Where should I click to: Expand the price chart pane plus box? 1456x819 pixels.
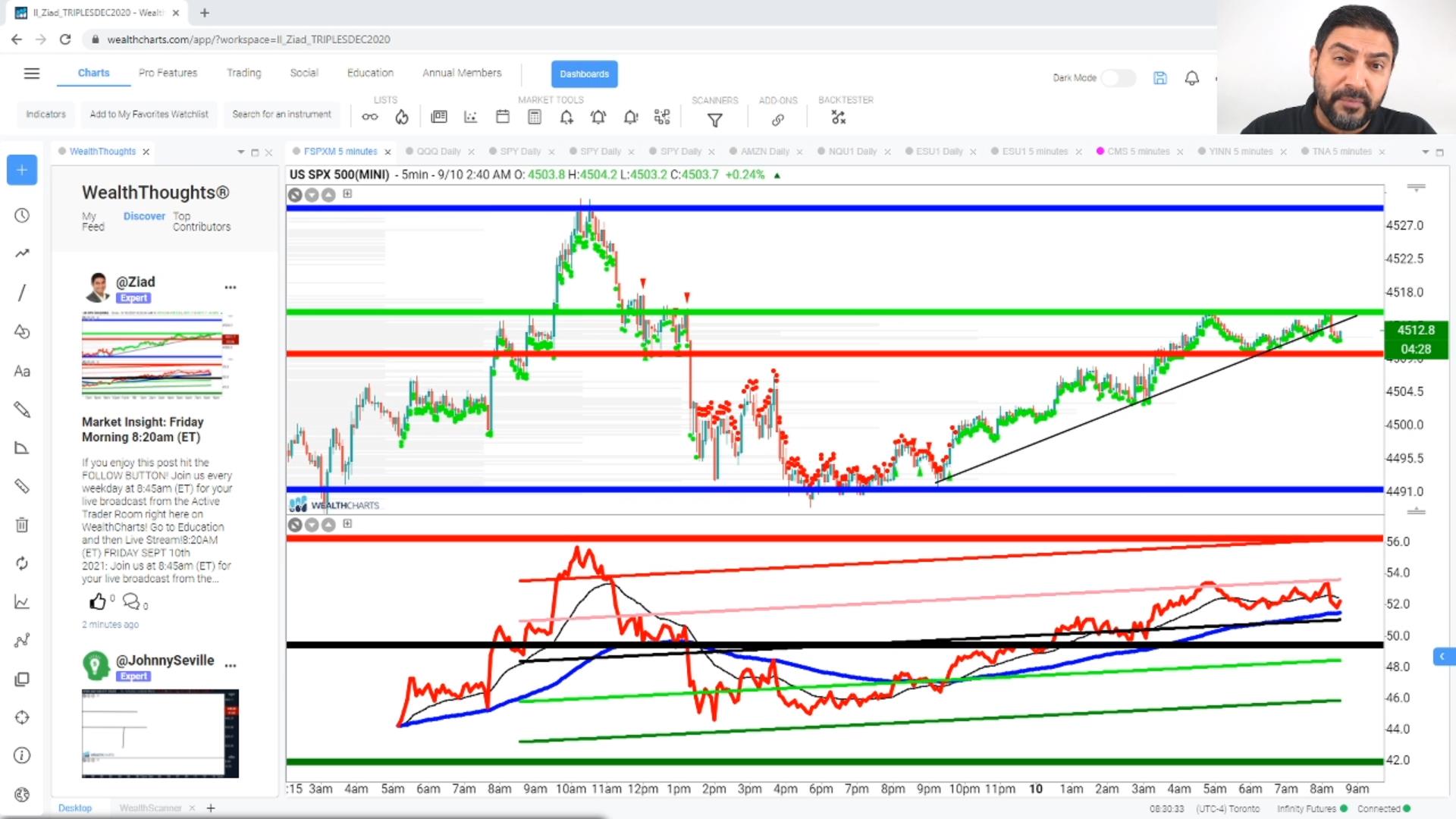(347, 193)
